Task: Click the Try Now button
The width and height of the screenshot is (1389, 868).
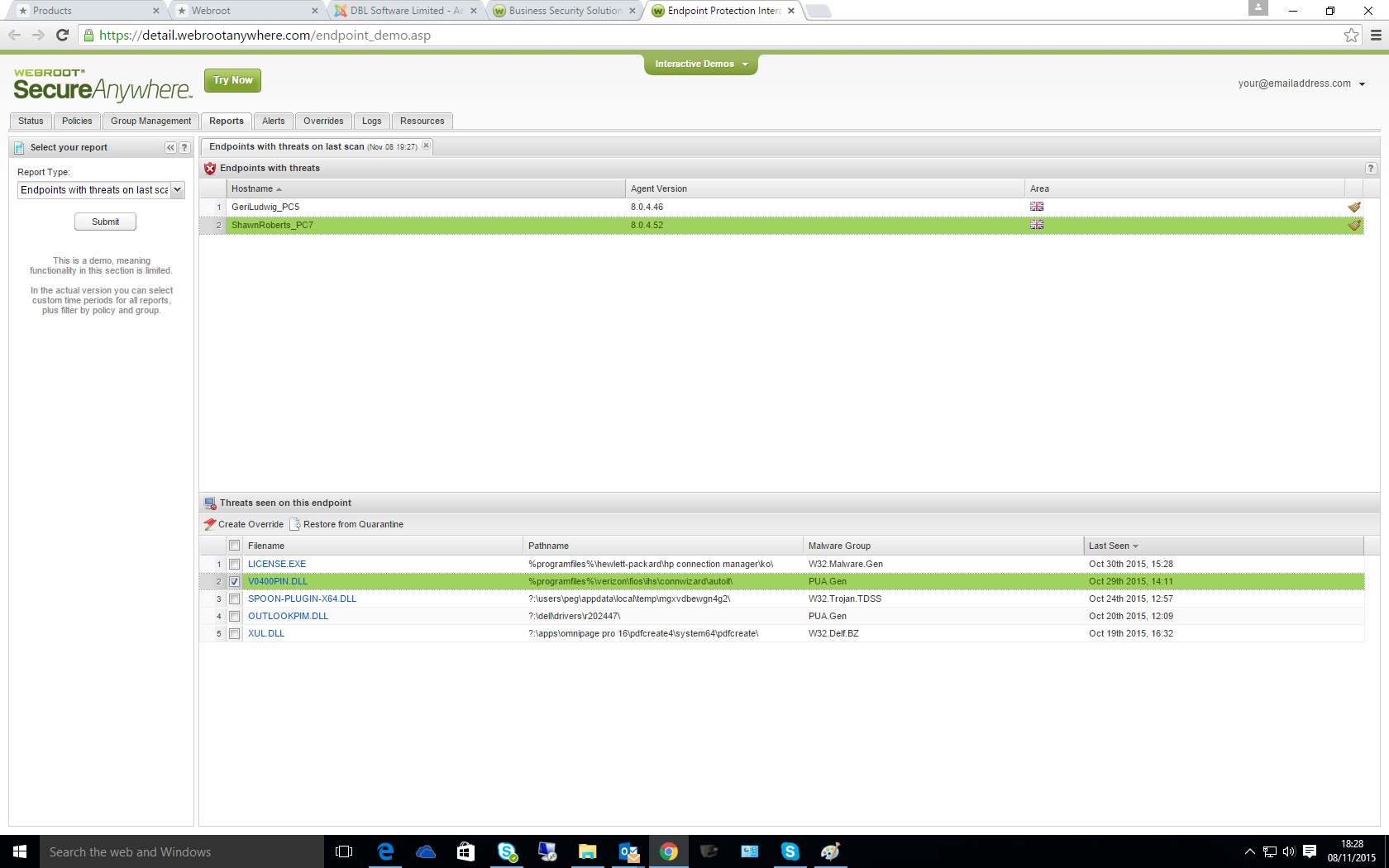Action: tap(232, 80)
